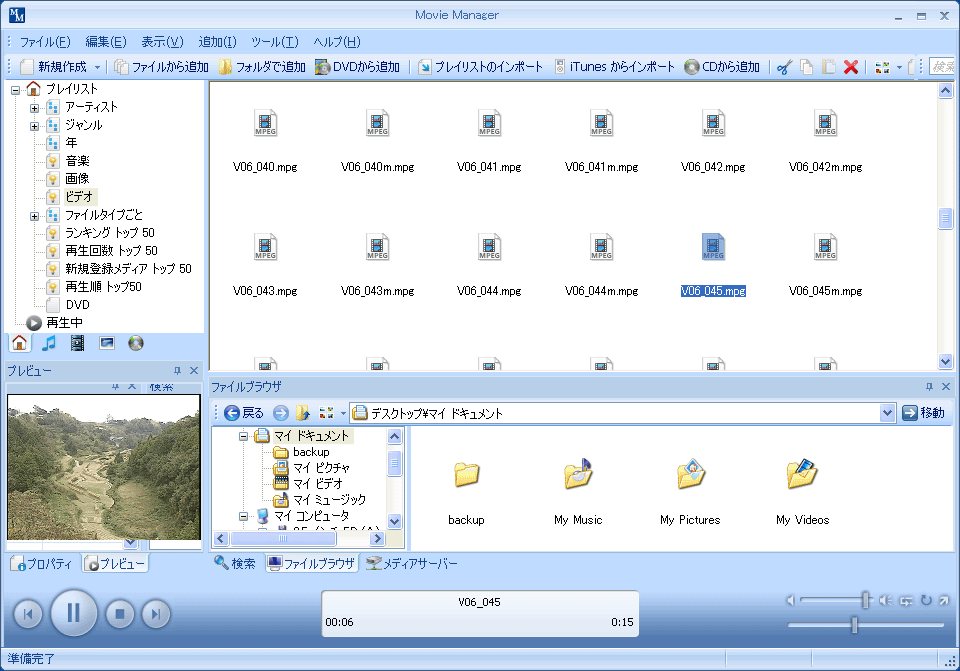Expand the ジャンル tree node
Image resolution: width=960 pixels, height=671 pixels.
34,127
